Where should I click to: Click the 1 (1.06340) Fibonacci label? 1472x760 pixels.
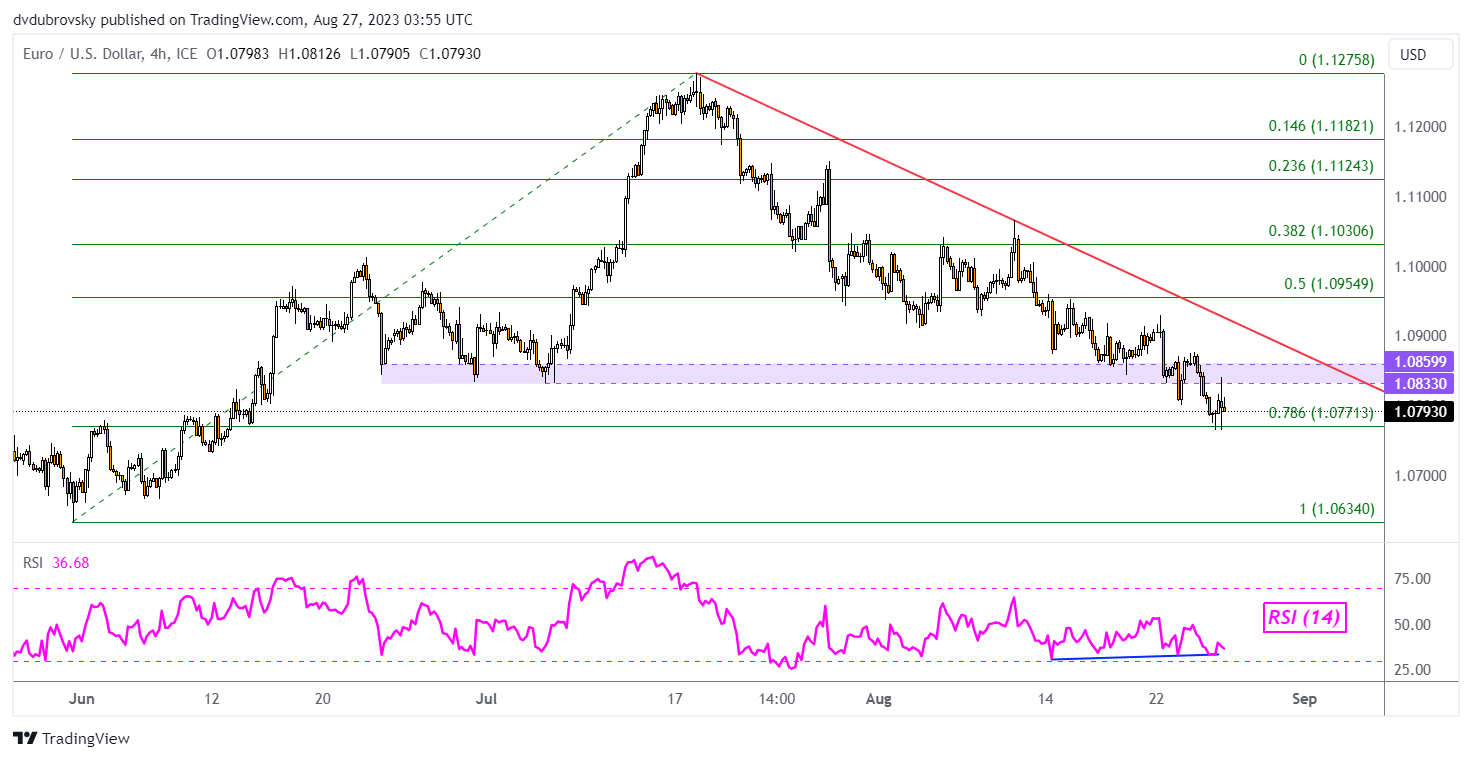[1336, 508]
